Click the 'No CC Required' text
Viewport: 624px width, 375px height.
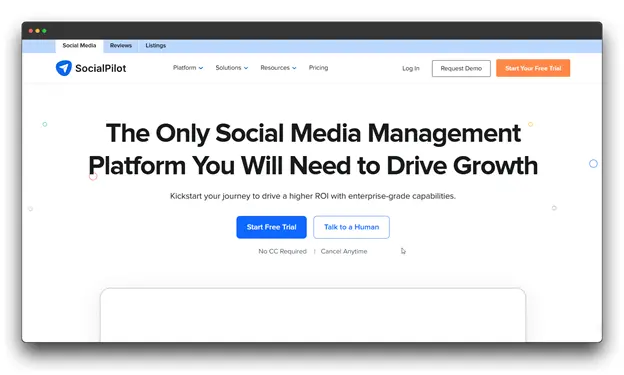point(283,251)
